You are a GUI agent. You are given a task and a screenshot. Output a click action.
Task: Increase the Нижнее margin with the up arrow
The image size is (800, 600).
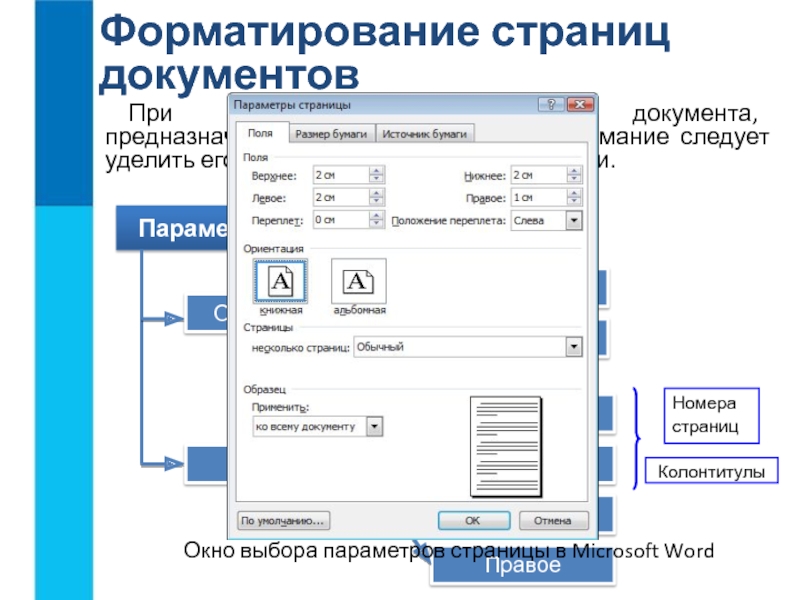[574, 170]
